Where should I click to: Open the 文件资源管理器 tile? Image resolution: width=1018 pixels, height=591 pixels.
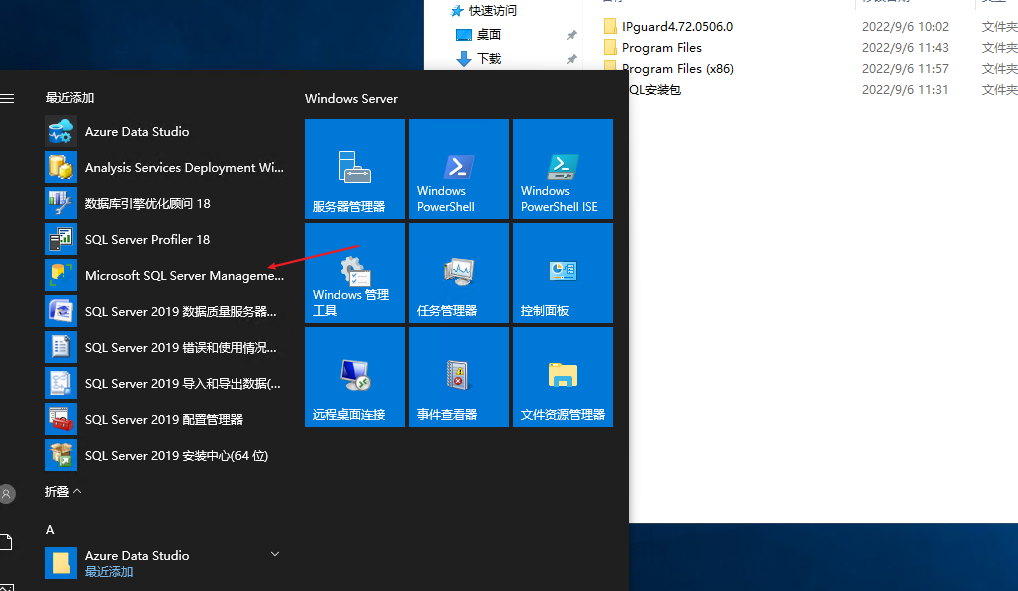pyautogui.click(x=563, y=377)
